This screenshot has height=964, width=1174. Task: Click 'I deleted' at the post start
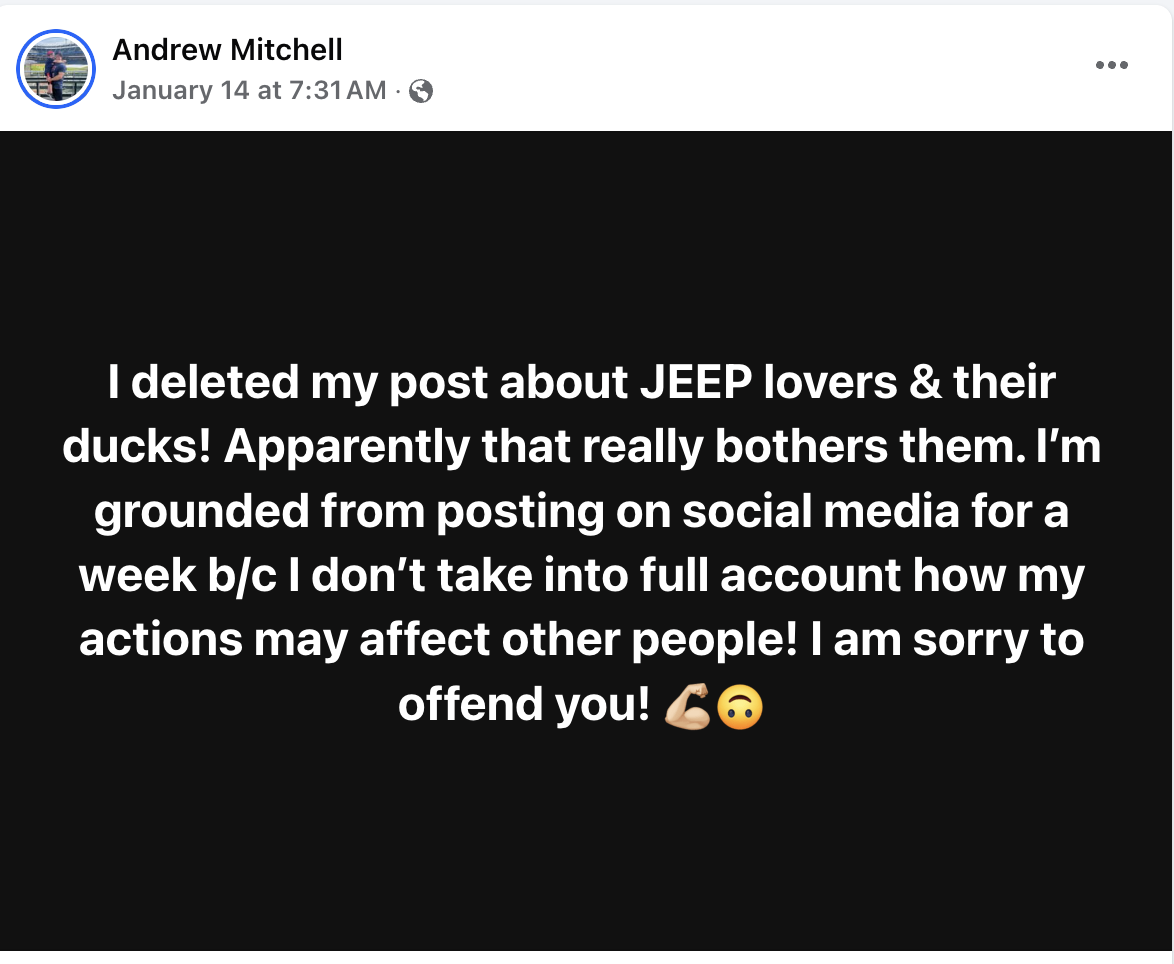(203, 382)
